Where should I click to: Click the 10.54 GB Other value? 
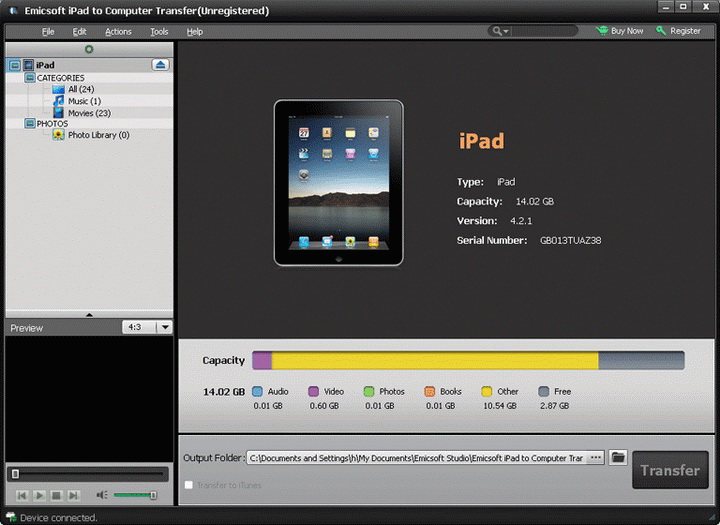[x=500, y=406]
